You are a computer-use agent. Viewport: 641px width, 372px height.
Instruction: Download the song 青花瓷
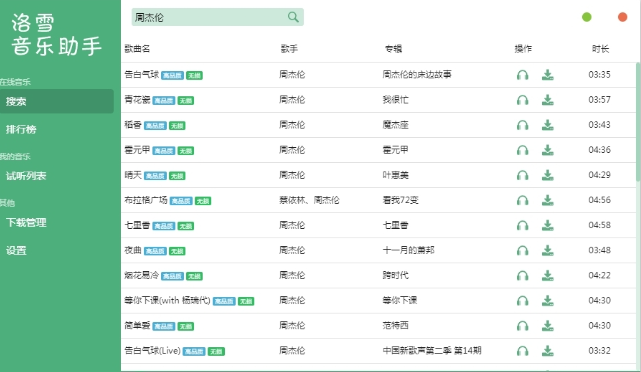[x=548, y=100]
